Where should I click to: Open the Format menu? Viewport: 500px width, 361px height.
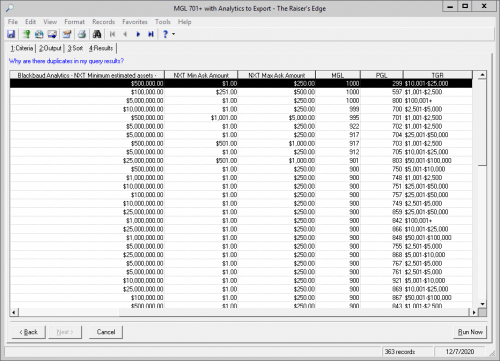tap(74, 22)
